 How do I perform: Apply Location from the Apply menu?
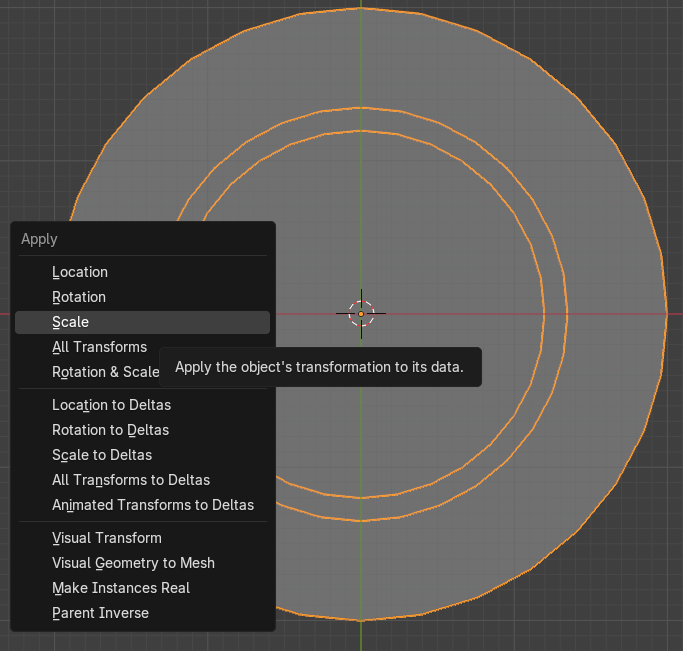[80, 272]
